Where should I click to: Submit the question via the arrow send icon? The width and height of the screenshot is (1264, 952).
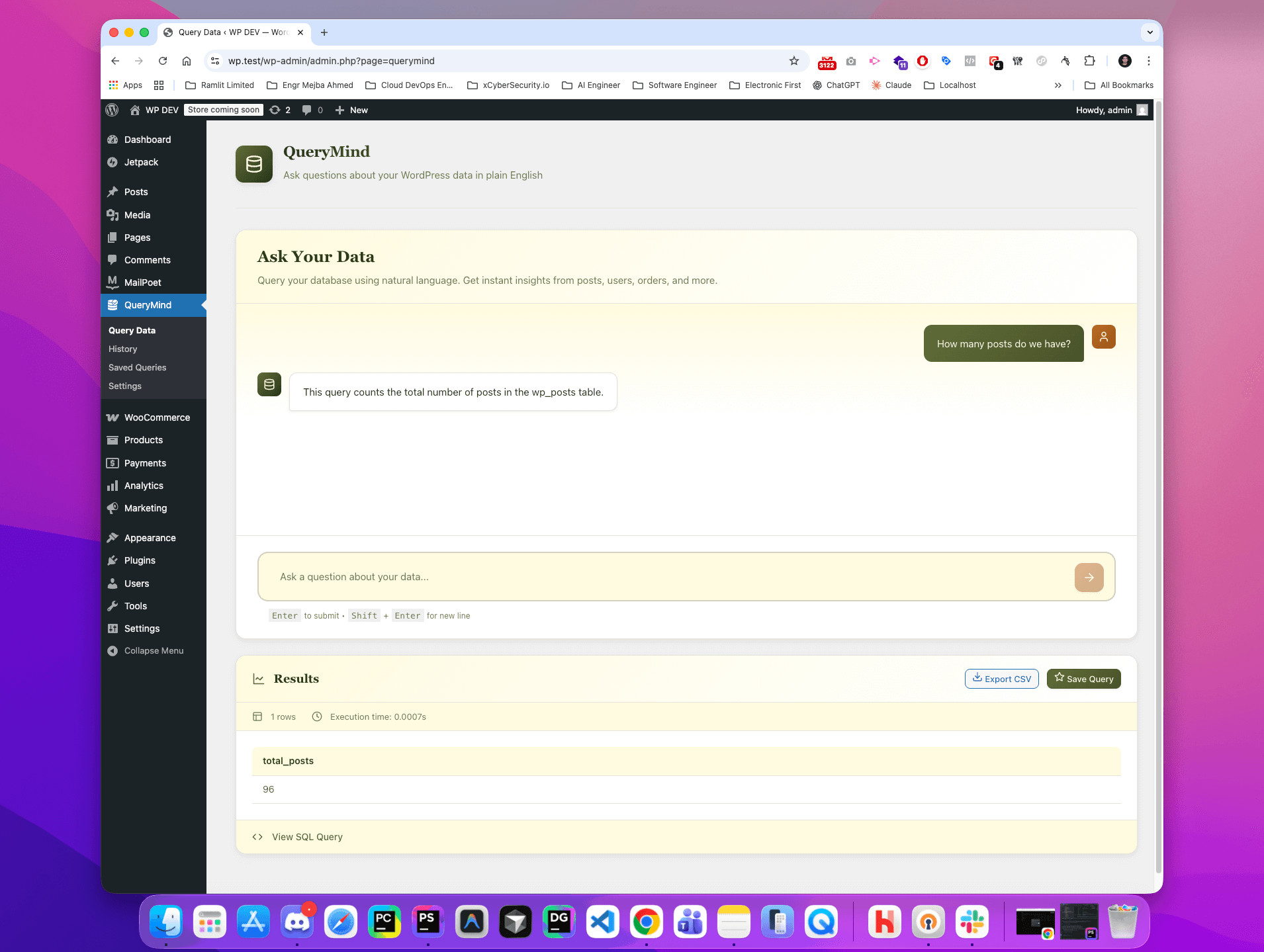tap(1088, 576)
